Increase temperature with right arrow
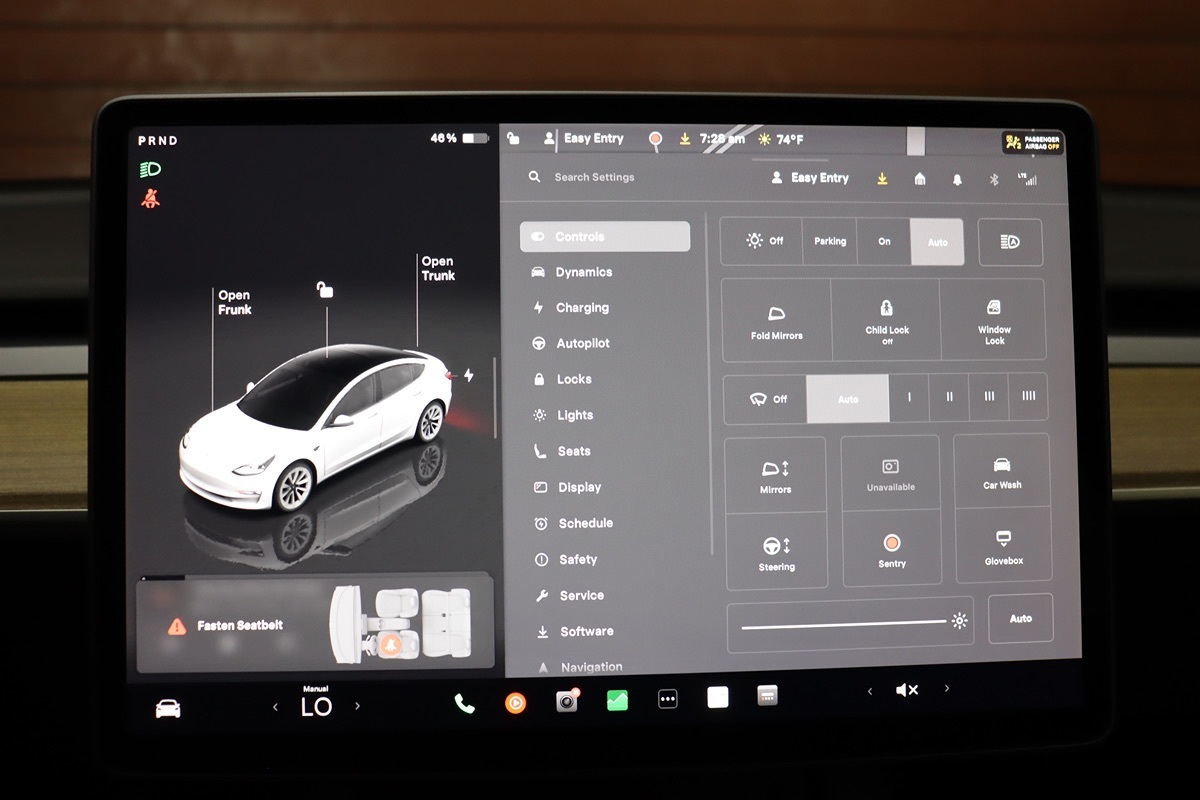The image size is (1200, 800). coord(357,706)
